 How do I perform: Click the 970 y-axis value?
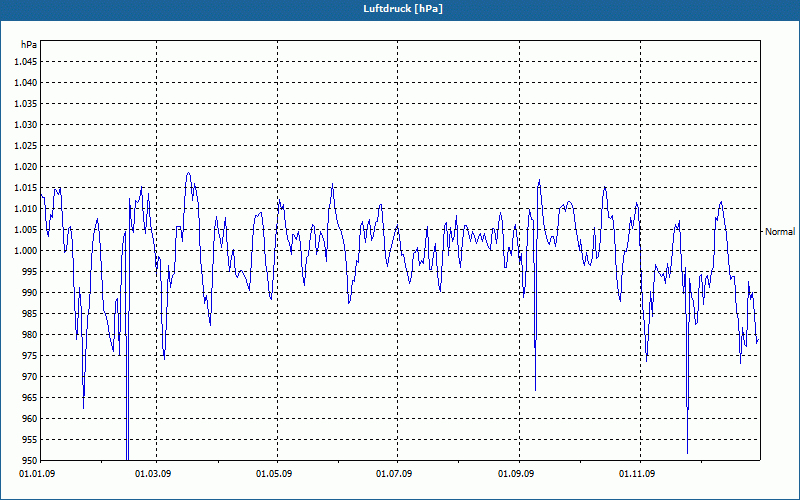click(31, 377)
